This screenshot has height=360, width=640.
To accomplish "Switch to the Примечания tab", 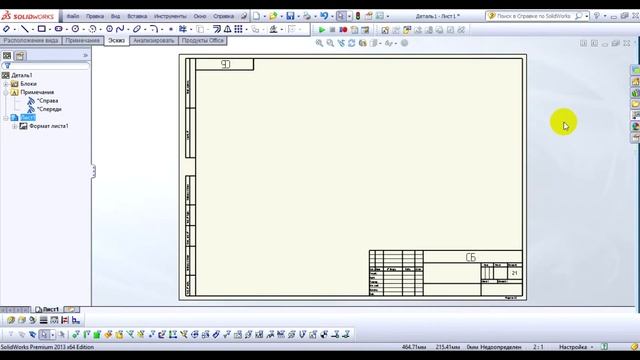I will coord(82,41).
